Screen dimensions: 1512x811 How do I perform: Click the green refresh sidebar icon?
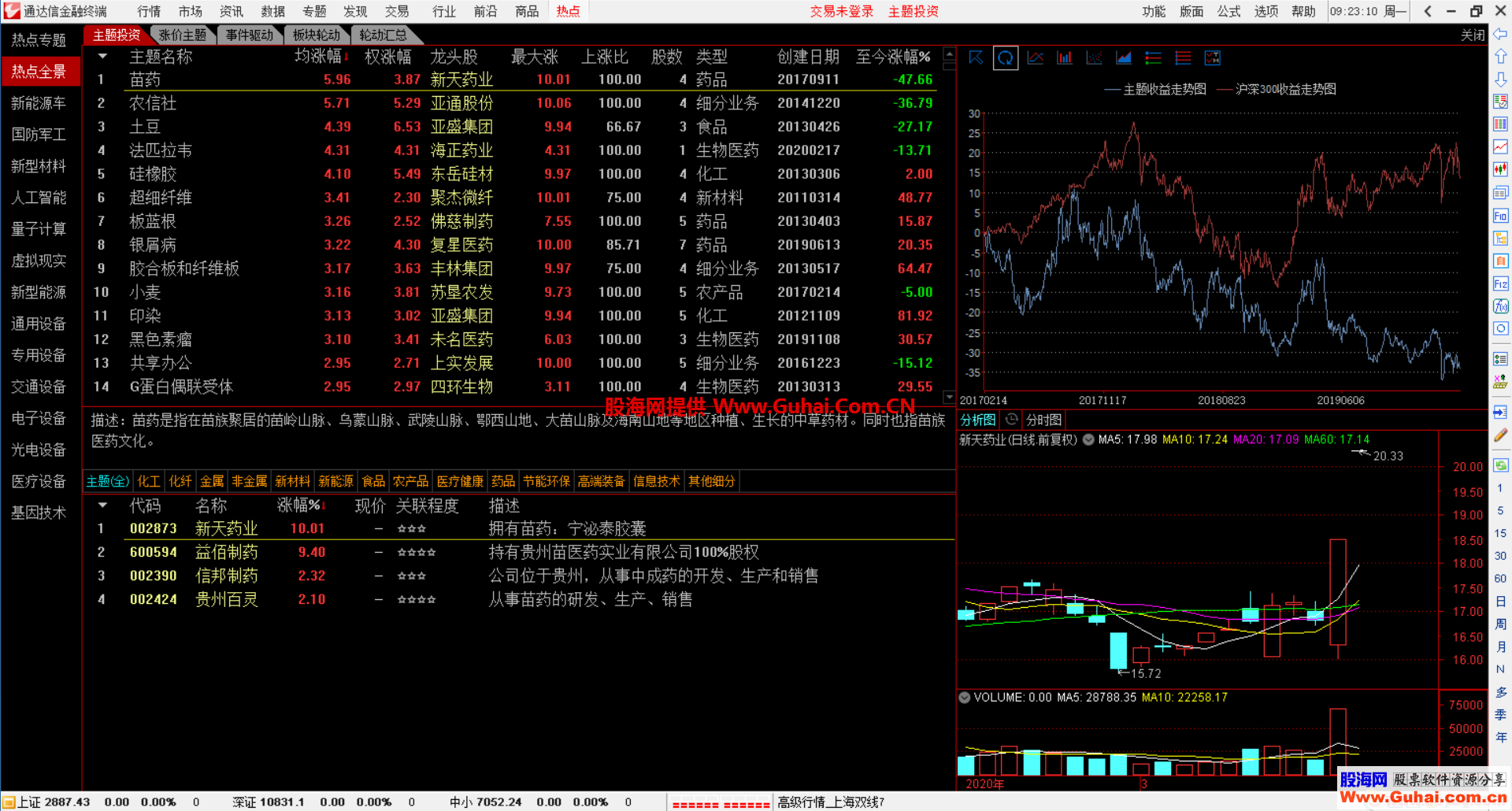[x=1500, y=465]
